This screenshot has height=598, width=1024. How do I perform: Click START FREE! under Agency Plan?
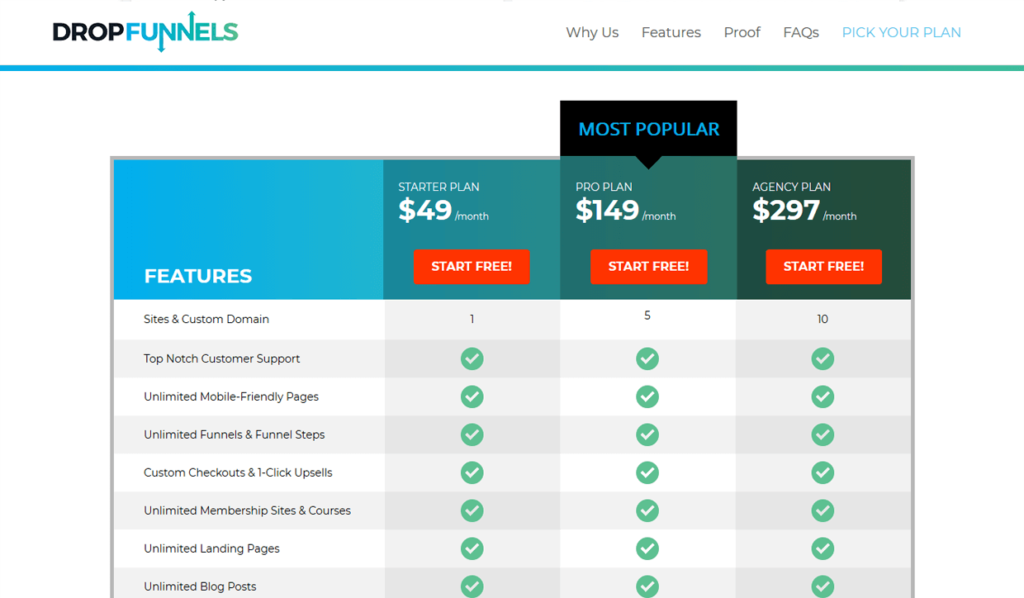click(x=824, y=266)
